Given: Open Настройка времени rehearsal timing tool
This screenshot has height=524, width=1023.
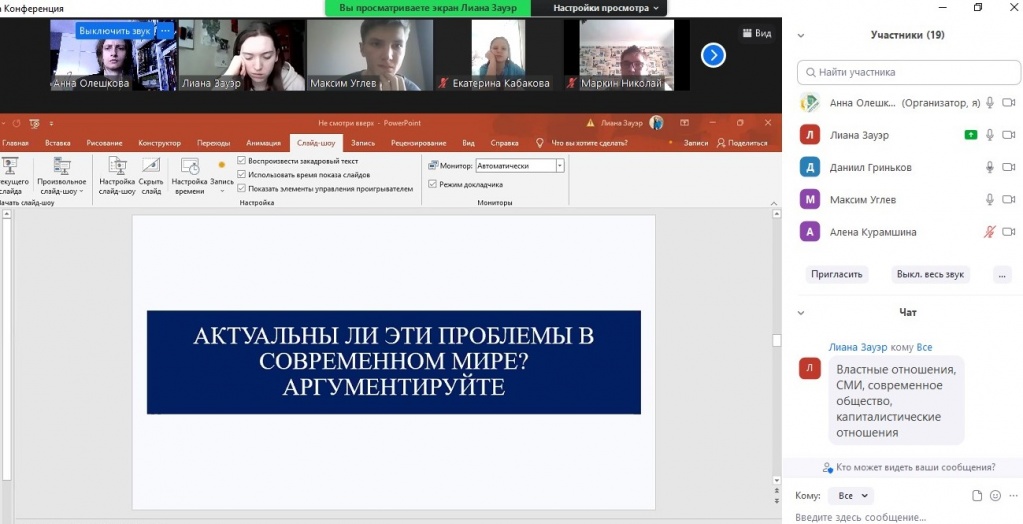Looking at the screenshot, I should coord(189,168).
